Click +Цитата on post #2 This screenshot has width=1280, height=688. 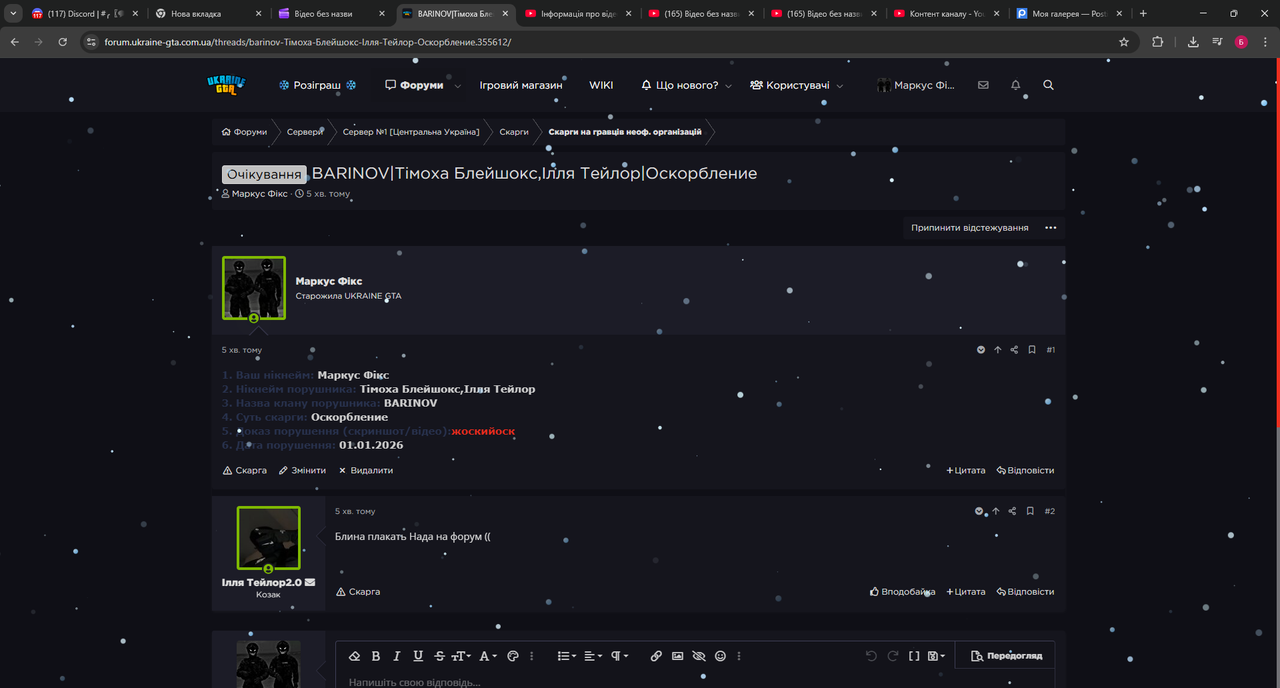tap(966, 592)
